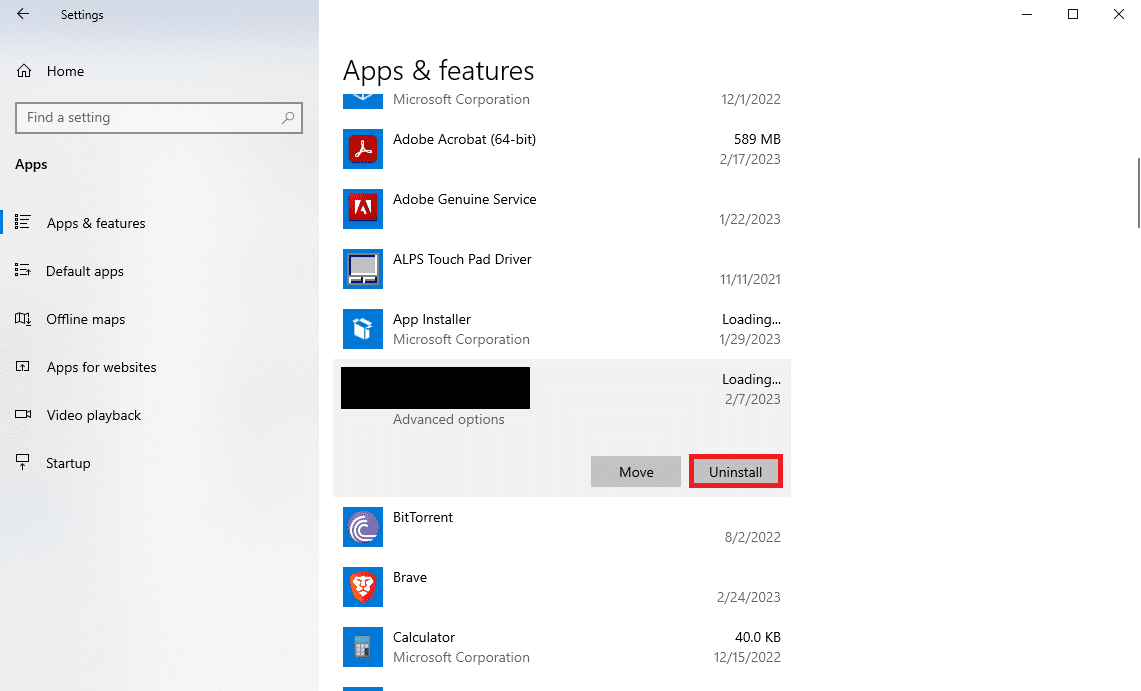Viewport: 1141px width, 691px height.
Task: Go to Settings Home
Action: (65, 71)
